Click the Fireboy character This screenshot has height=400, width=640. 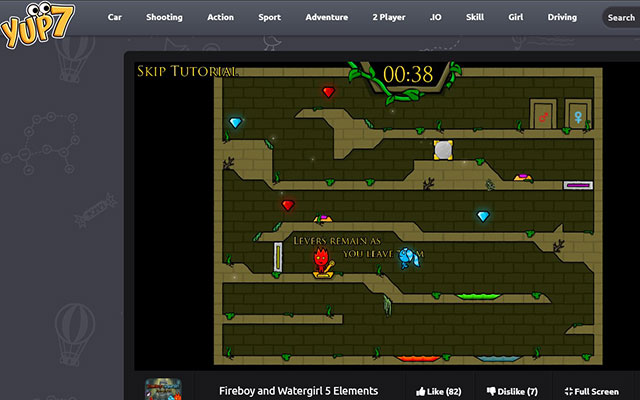click(321, 259)
